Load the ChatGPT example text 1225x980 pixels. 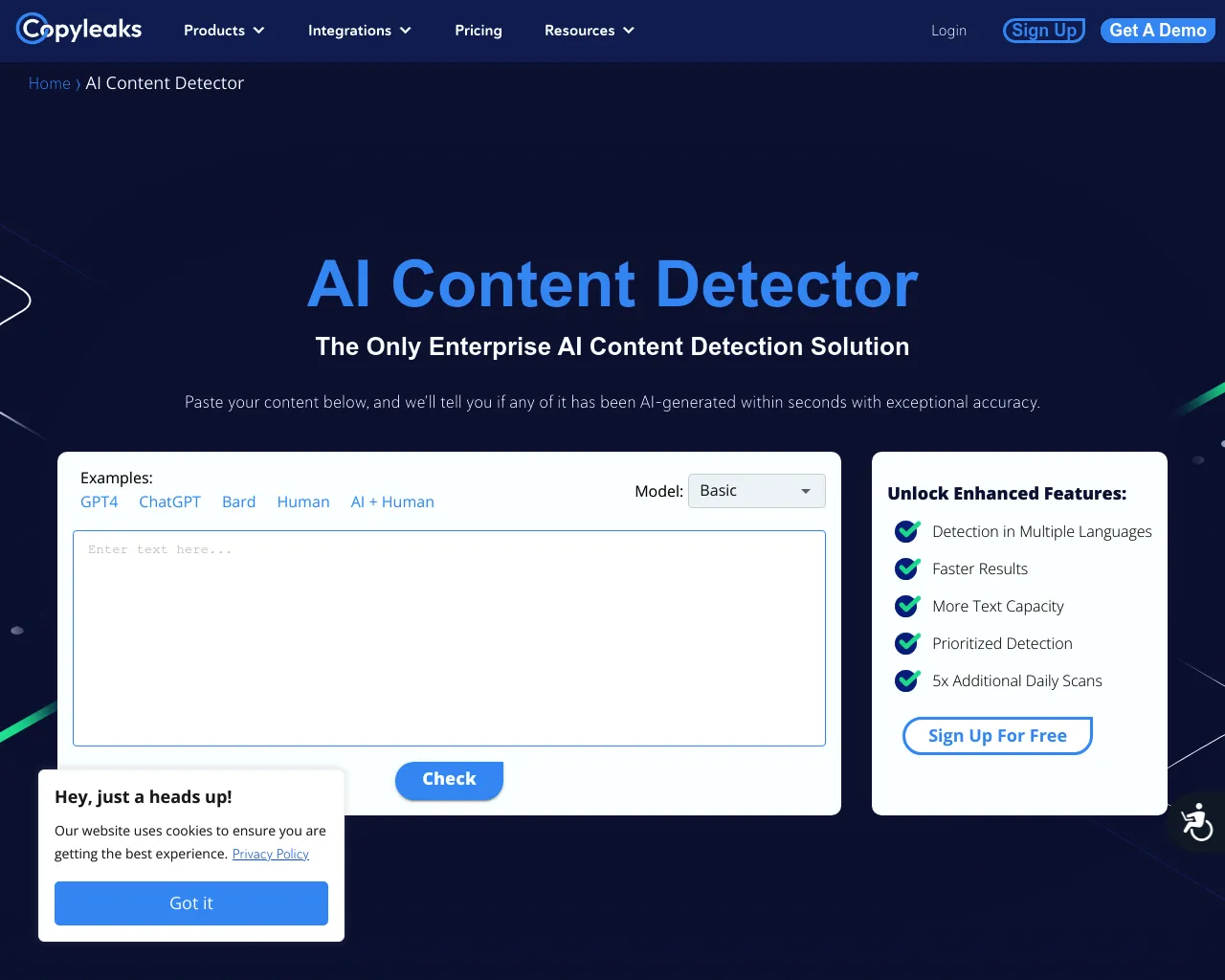[x=169, y=501]
